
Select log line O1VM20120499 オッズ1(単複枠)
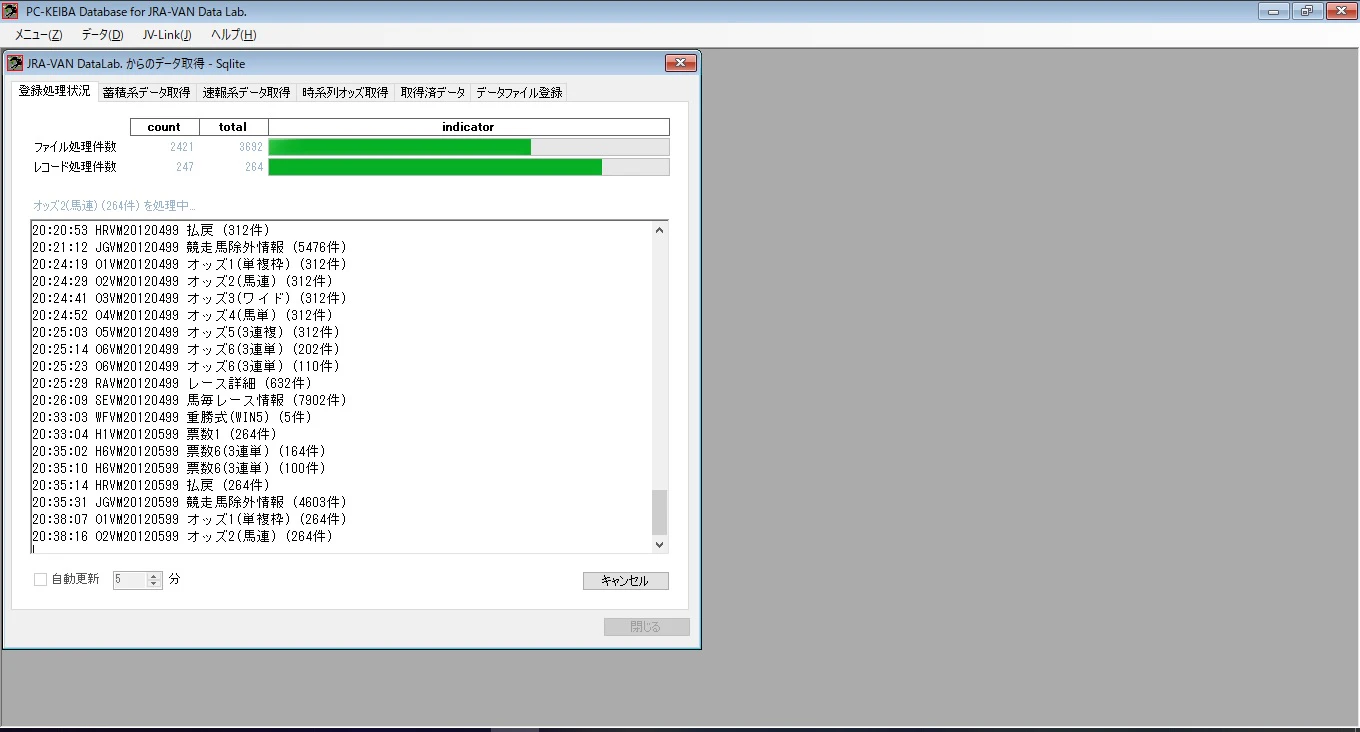[x=189, y=264]
